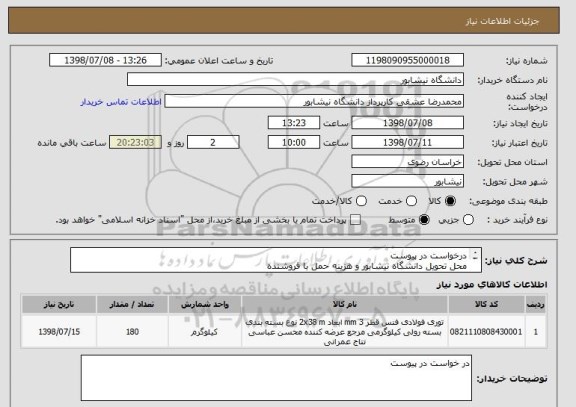Tick the اسناد خزانه اسلامی payment checkbox
576x407 pixels.
coord(355,220)
